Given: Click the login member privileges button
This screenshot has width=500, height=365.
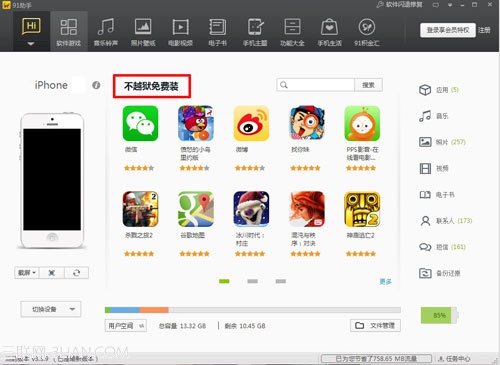Looking at the screenshot, I should pyautogui.click(x=448, y=30).
